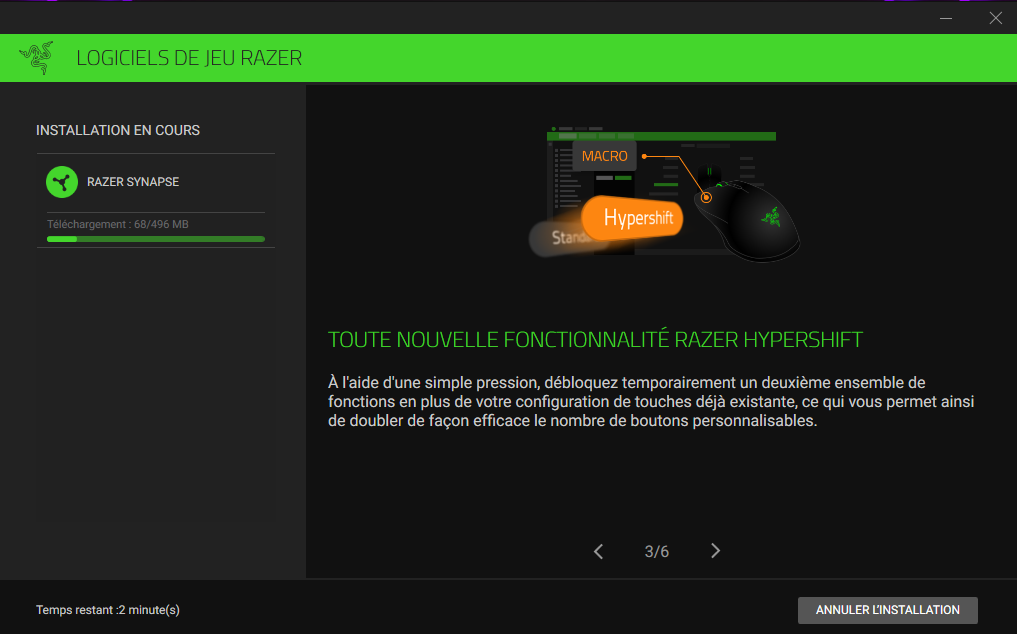The height and width of the screenshot is (634, 1017).
Task: Close the Razer installer window
Action: 996,18
